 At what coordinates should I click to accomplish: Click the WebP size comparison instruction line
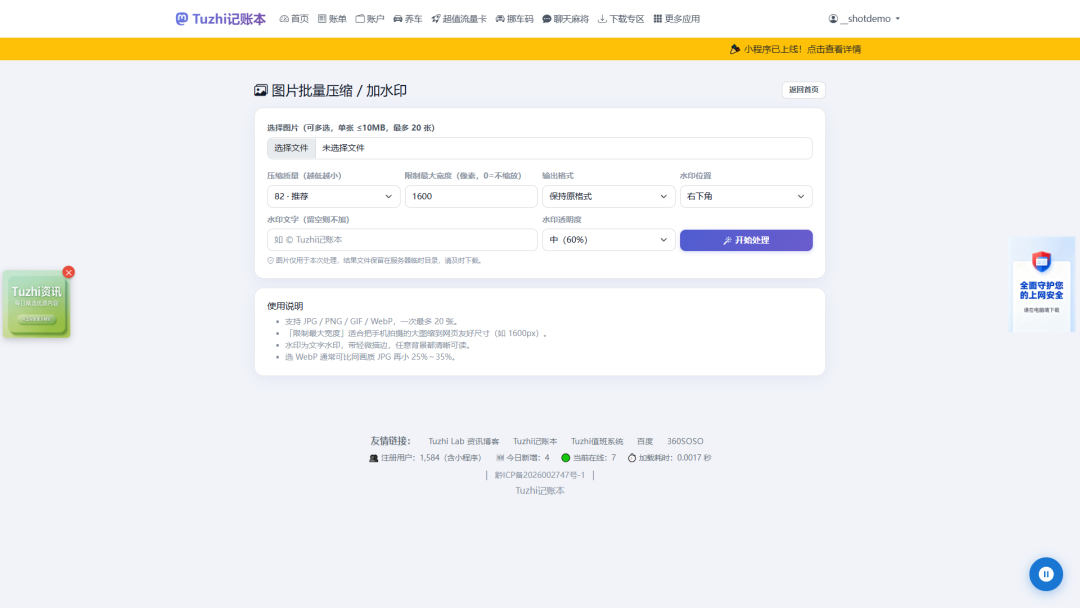[x=372, y=357]
